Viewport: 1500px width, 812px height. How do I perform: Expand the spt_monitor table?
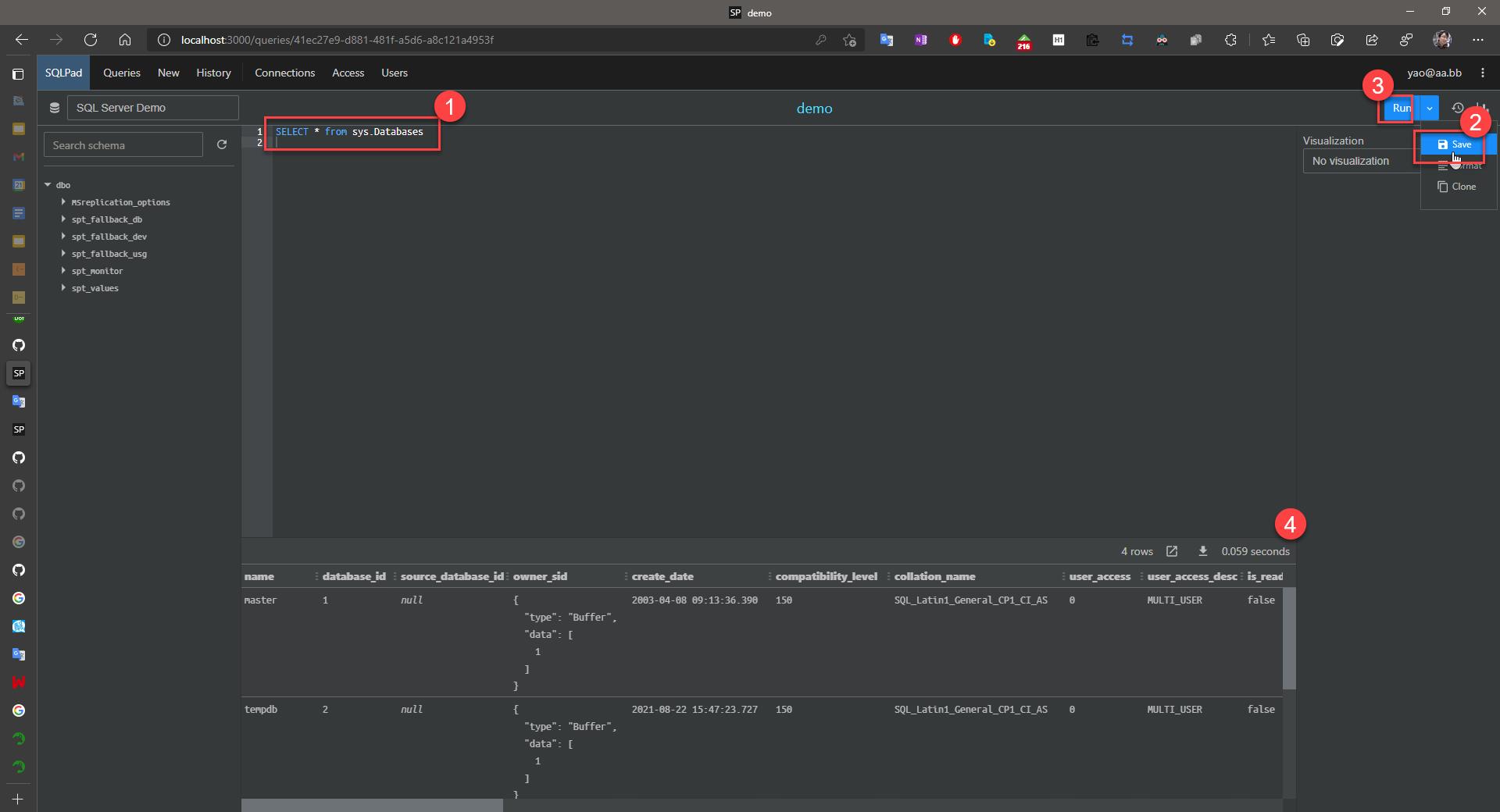coord(63,271)
